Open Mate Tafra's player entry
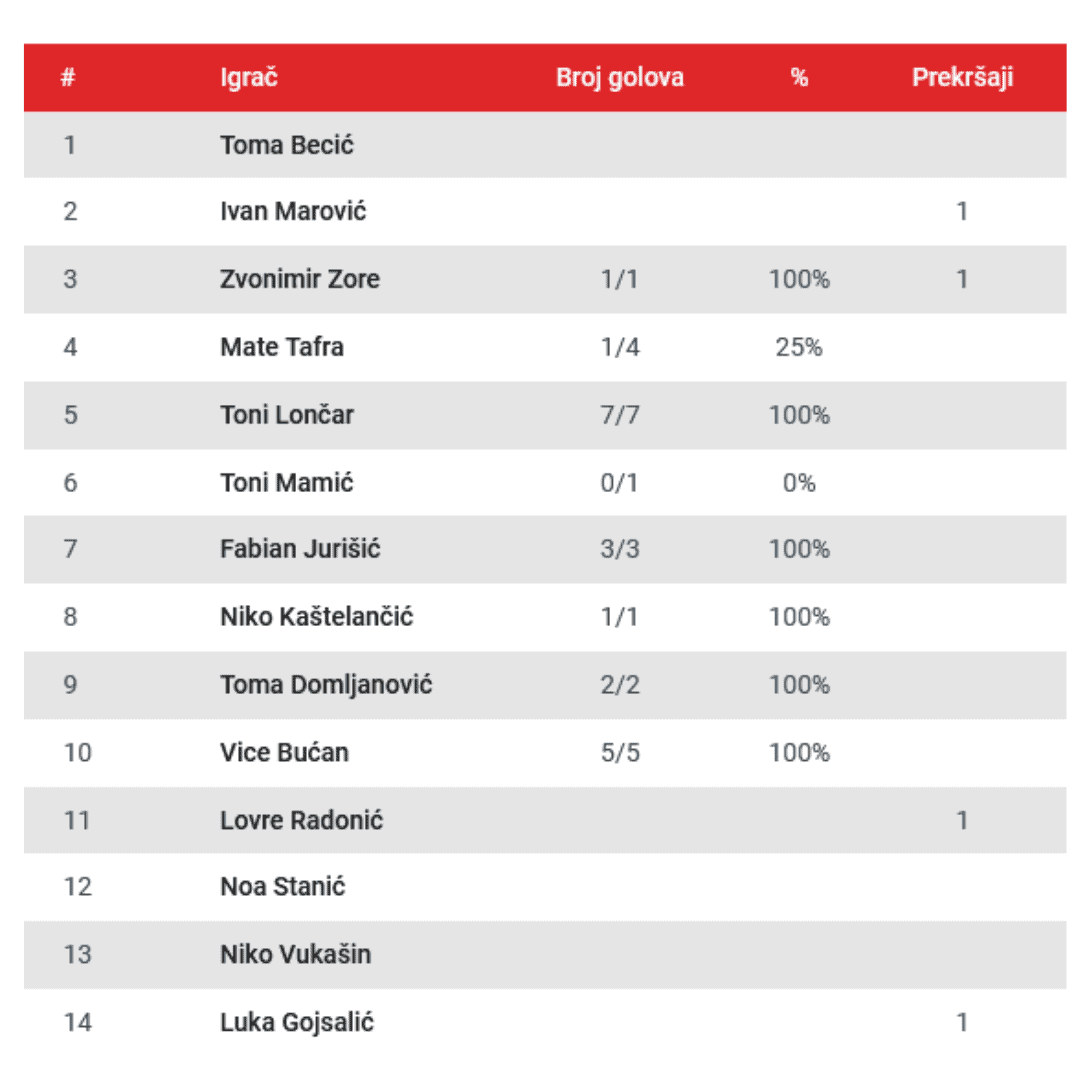 282,347
